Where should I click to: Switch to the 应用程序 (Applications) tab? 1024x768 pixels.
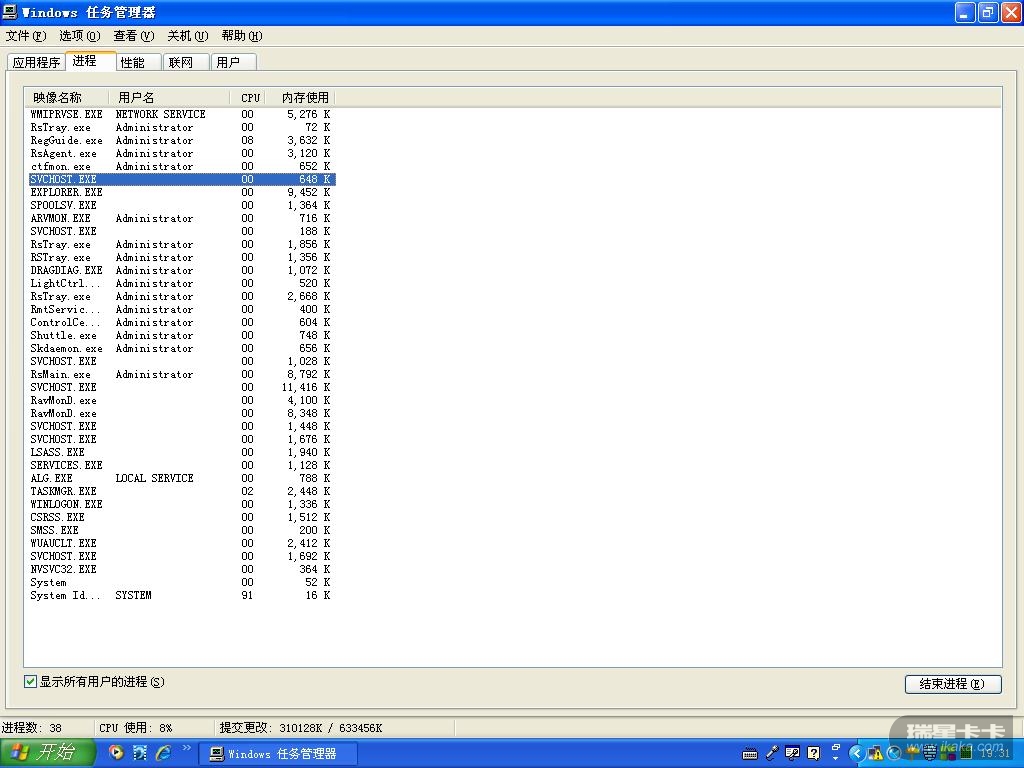click(x=37, y=62)
